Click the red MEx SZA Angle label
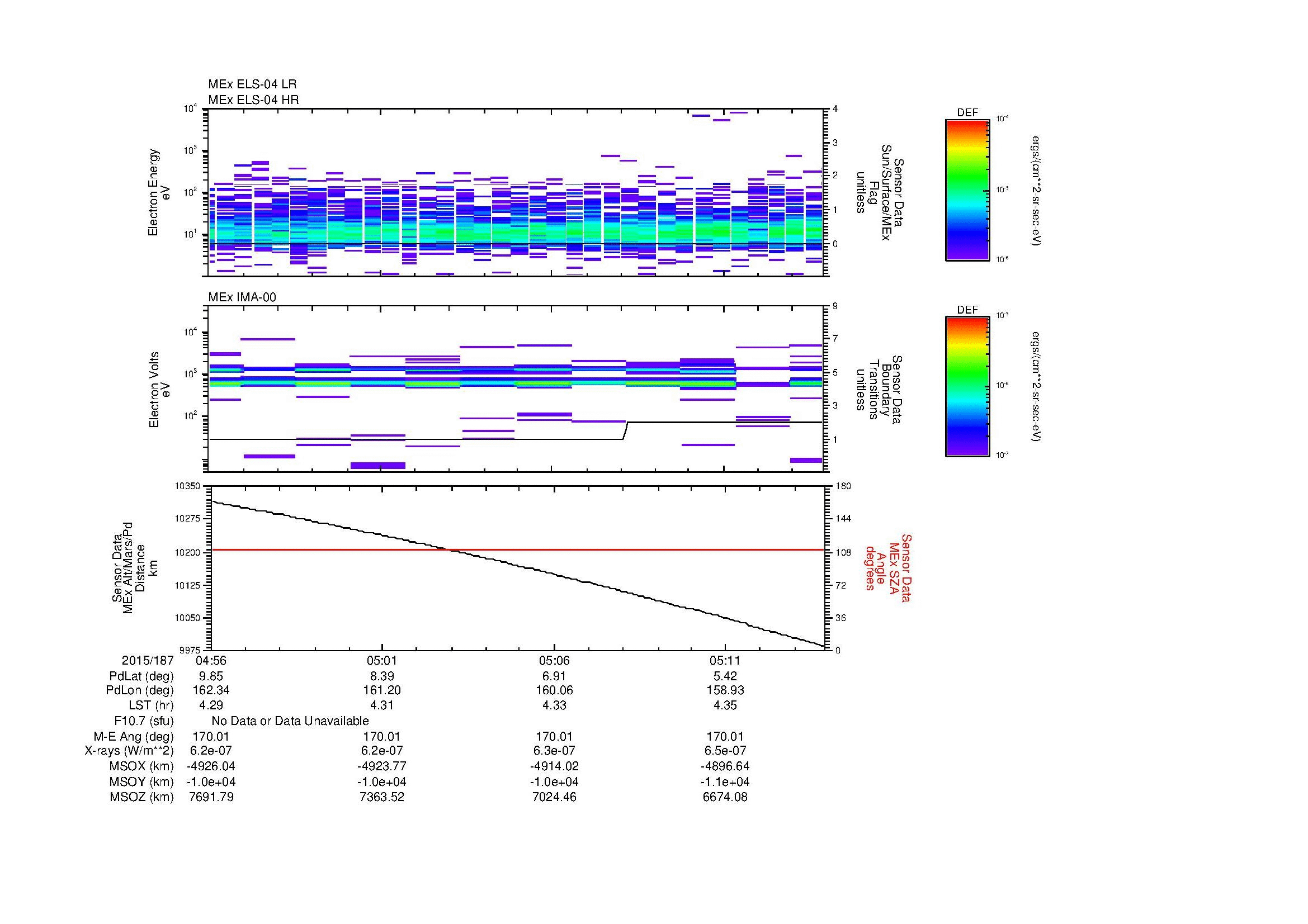Viewport: 1308px width, 924px height. click(x=887, y=567)
